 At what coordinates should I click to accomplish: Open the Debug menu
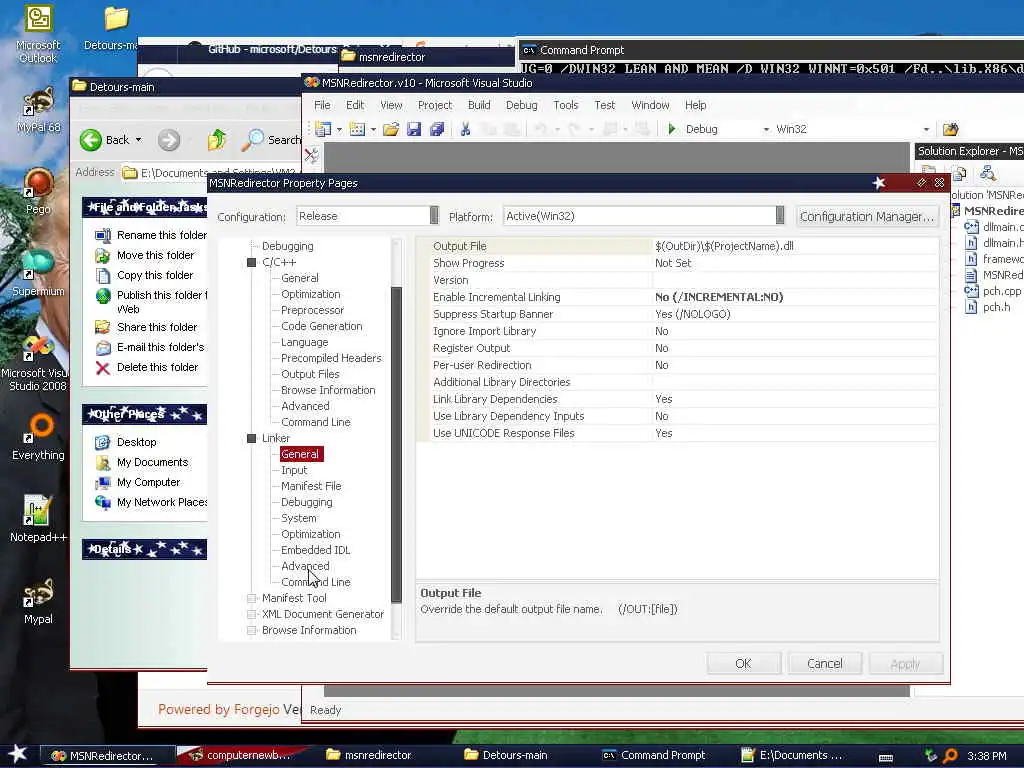pyautogui.click(x=521, y=105)
